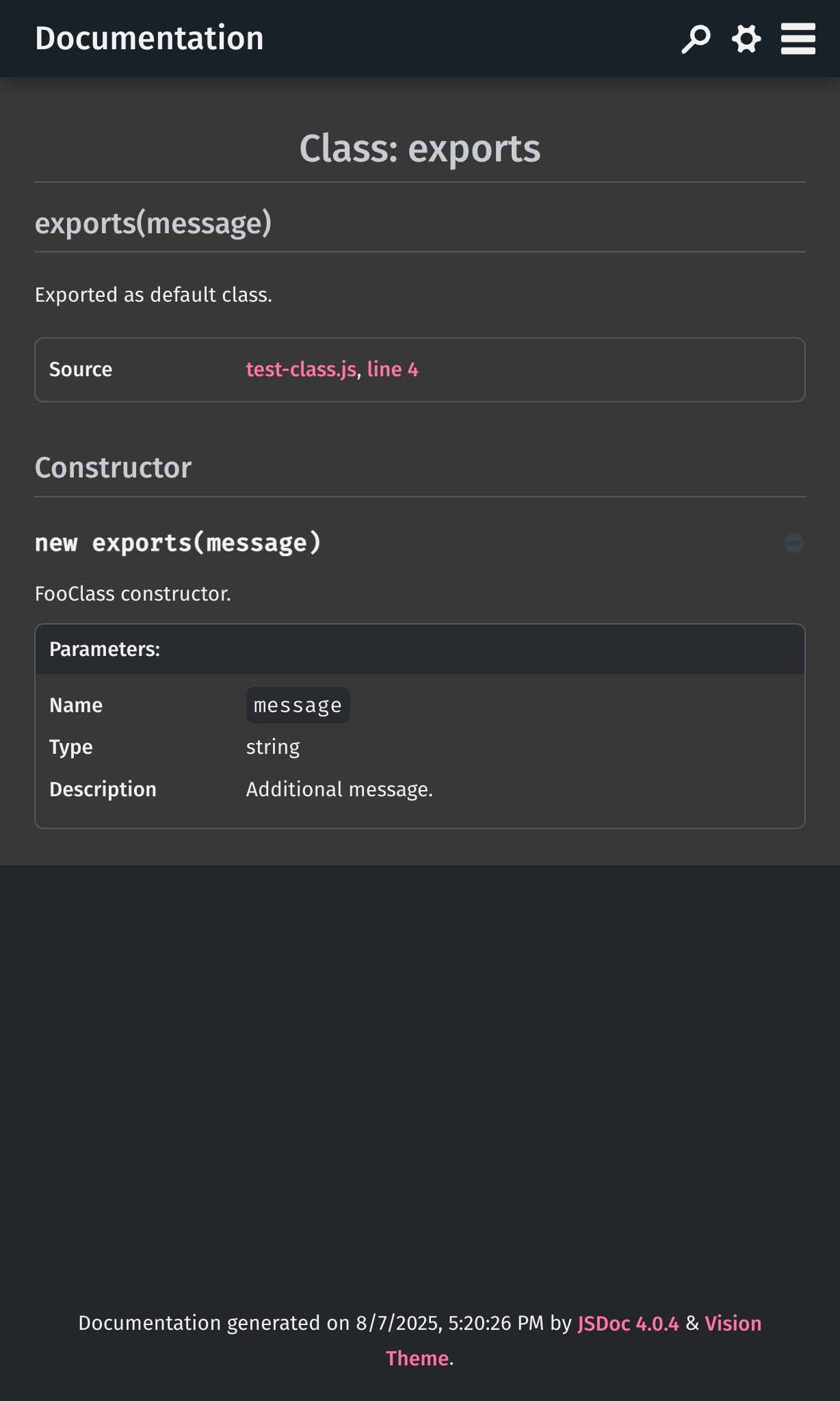Click the Exported as default class text
This screenshot has height=1401, width=840.
point(153,295)
